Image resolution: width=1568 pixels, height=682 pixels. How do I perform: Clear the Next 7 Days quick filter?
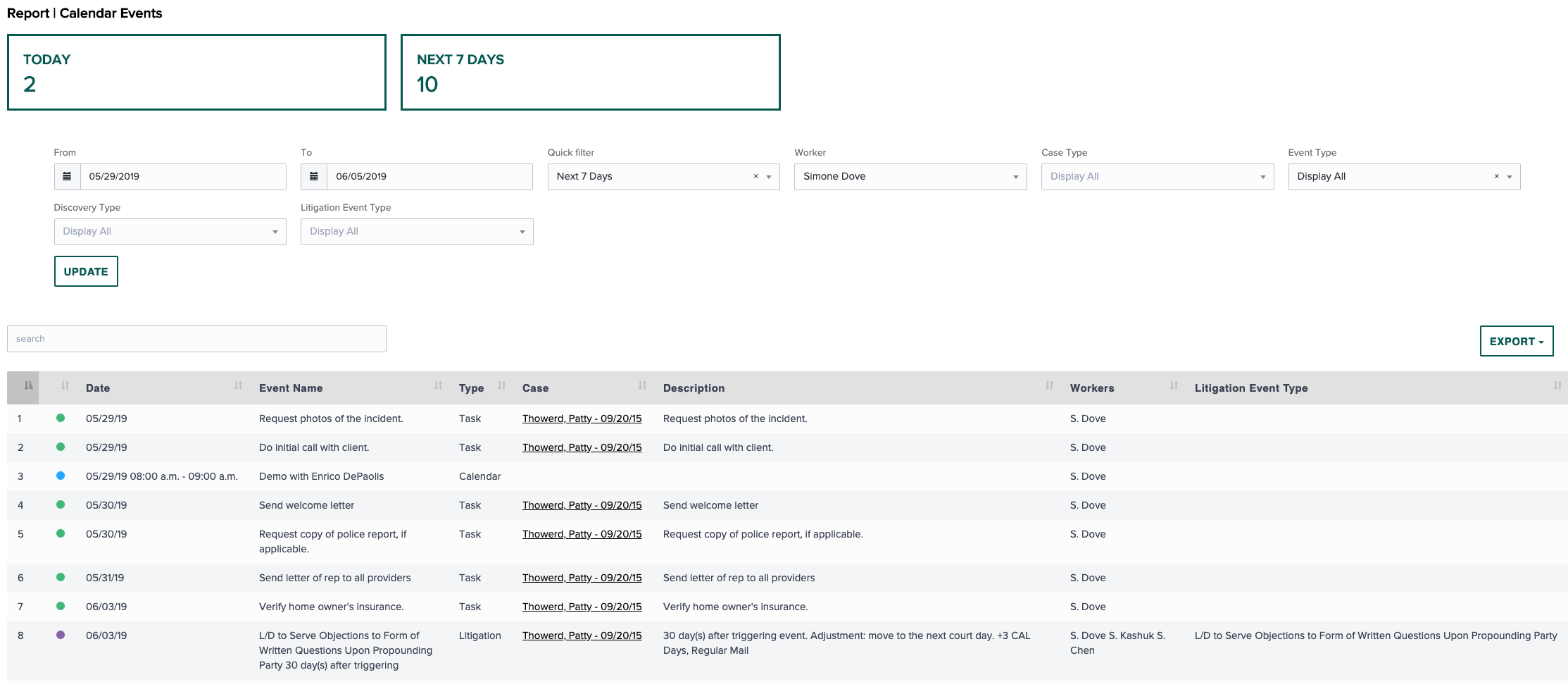coord(755,176)
